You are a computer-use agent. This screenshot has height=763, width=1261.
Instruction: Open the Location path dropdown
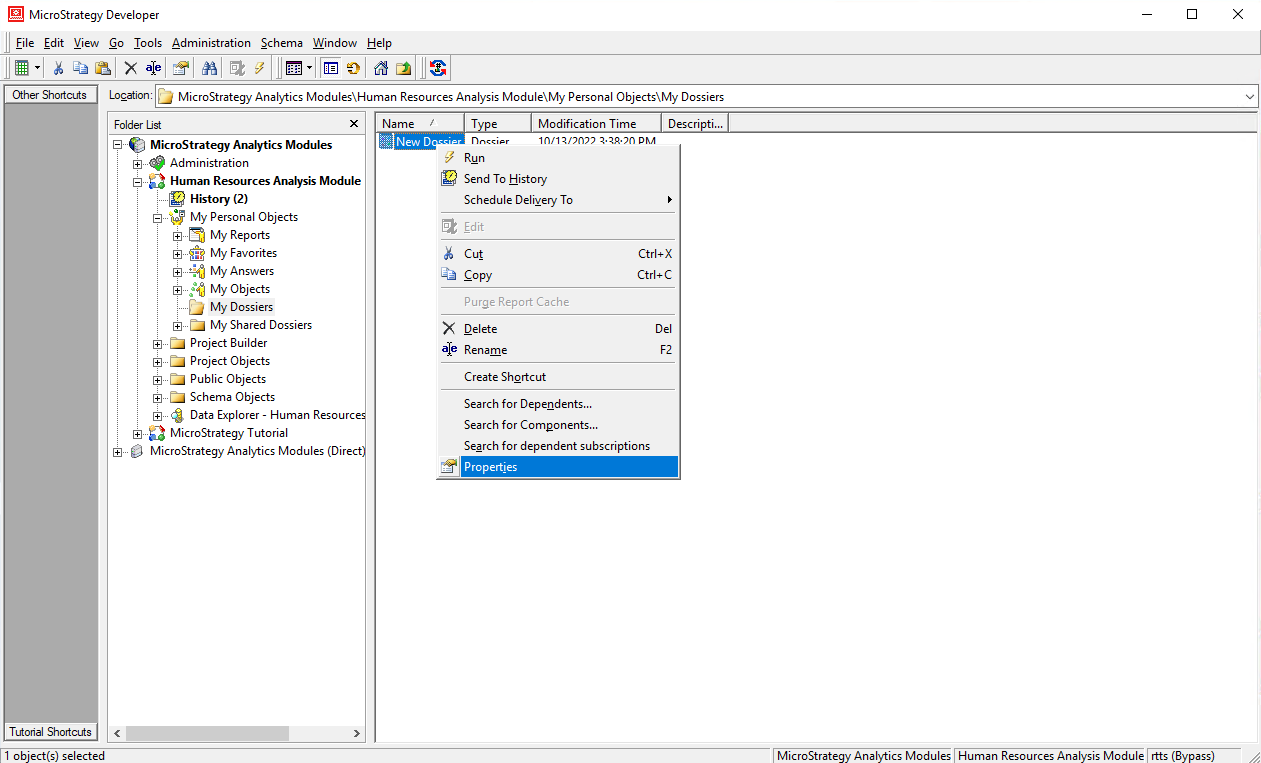1250,96
